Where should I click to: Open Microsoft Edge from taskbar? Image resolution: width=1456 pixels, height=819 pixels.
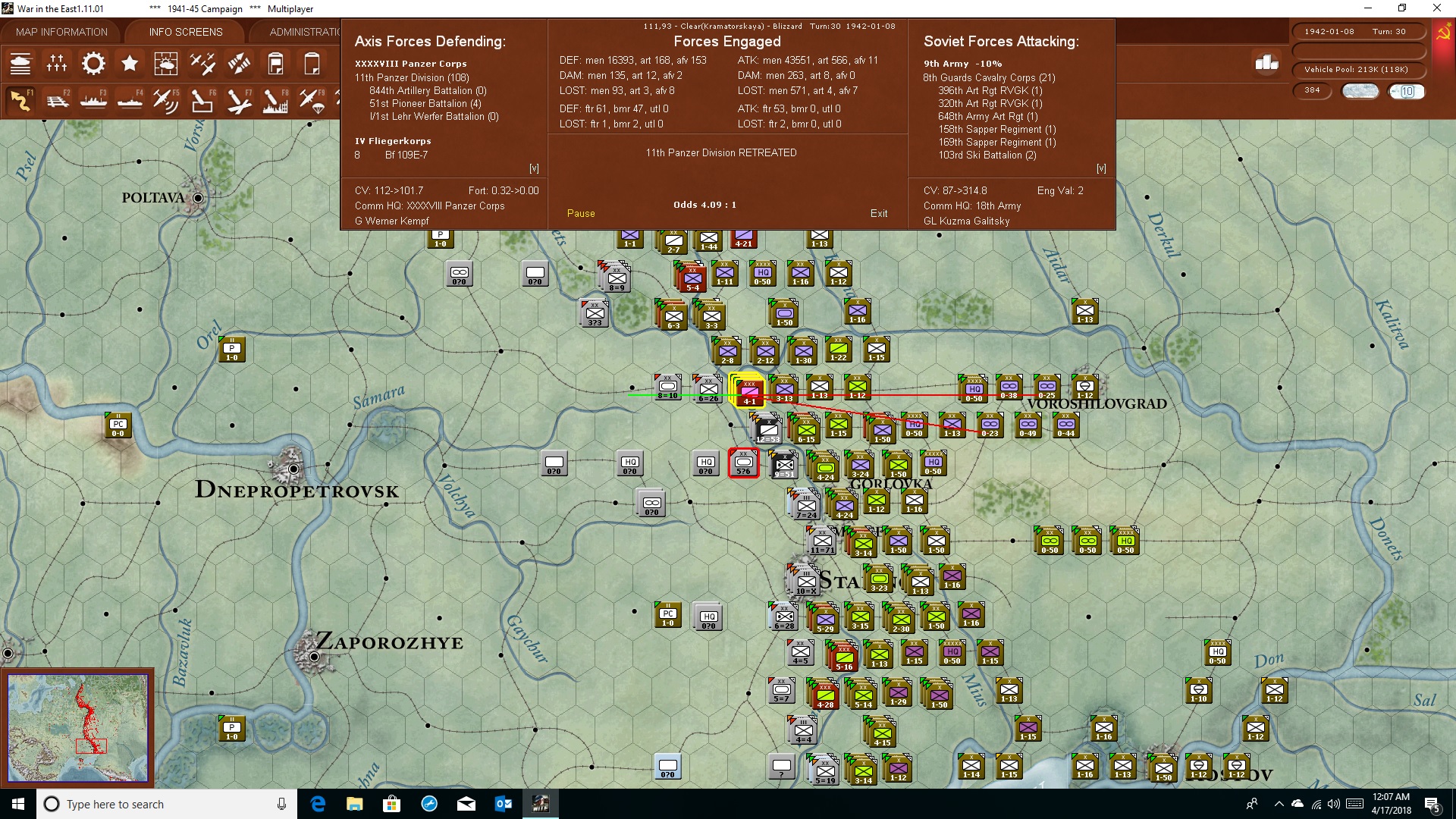[x=318, y=804]
